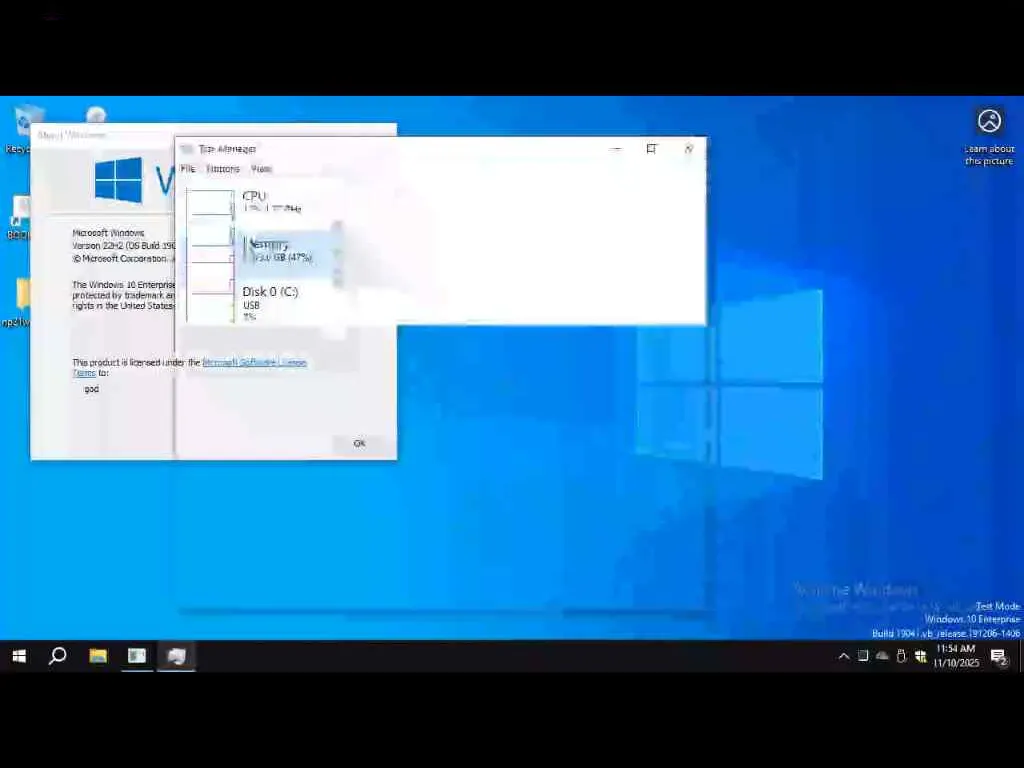Open the Action Center notifications icon

tap(999, 657)
